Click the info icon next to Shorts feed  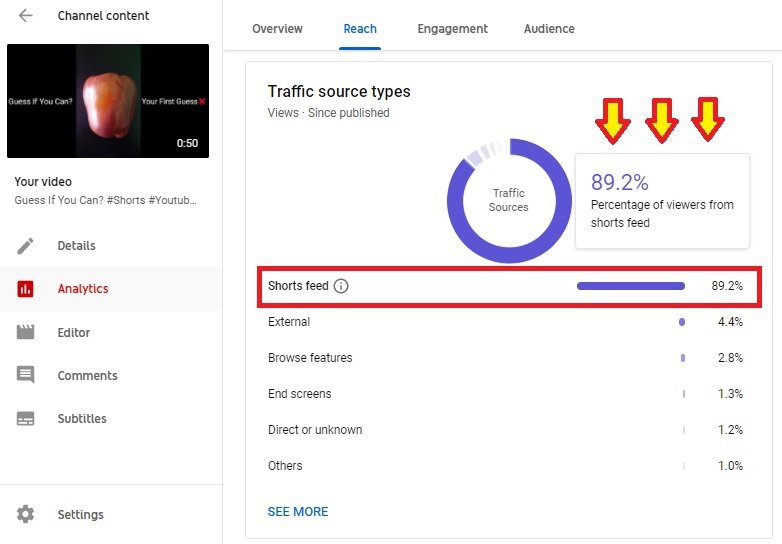(341, 286)
